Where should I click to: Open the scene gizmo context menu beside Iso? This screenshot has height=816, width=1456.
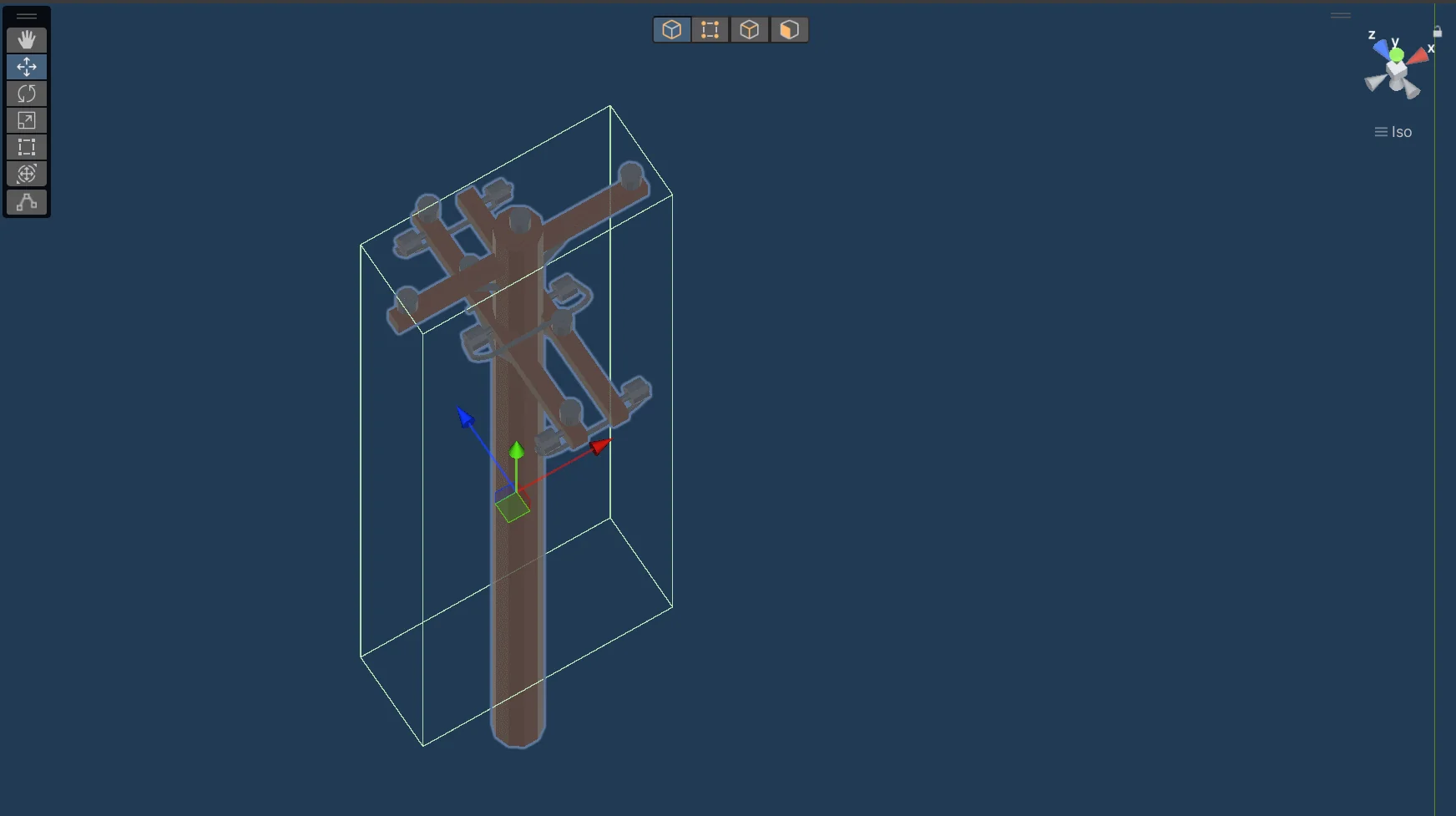[x=1379, y=131]
